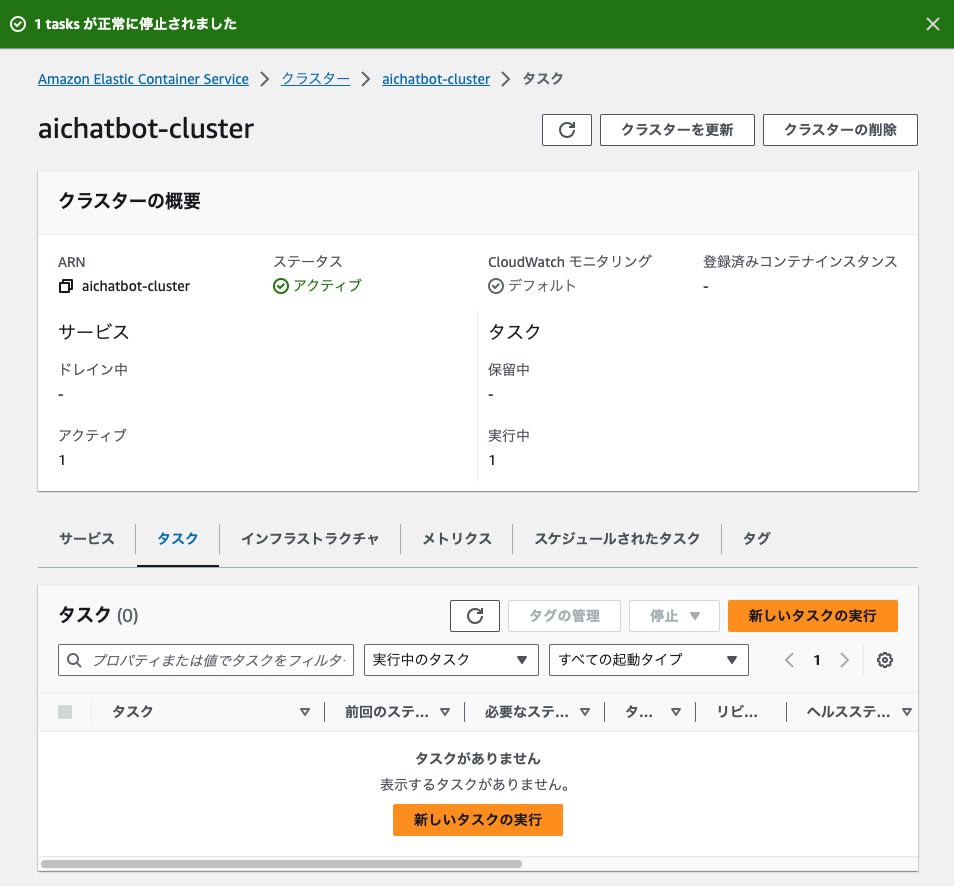
Task: Open the すべての起動タイプ dropdown
Action: point(649,660)
